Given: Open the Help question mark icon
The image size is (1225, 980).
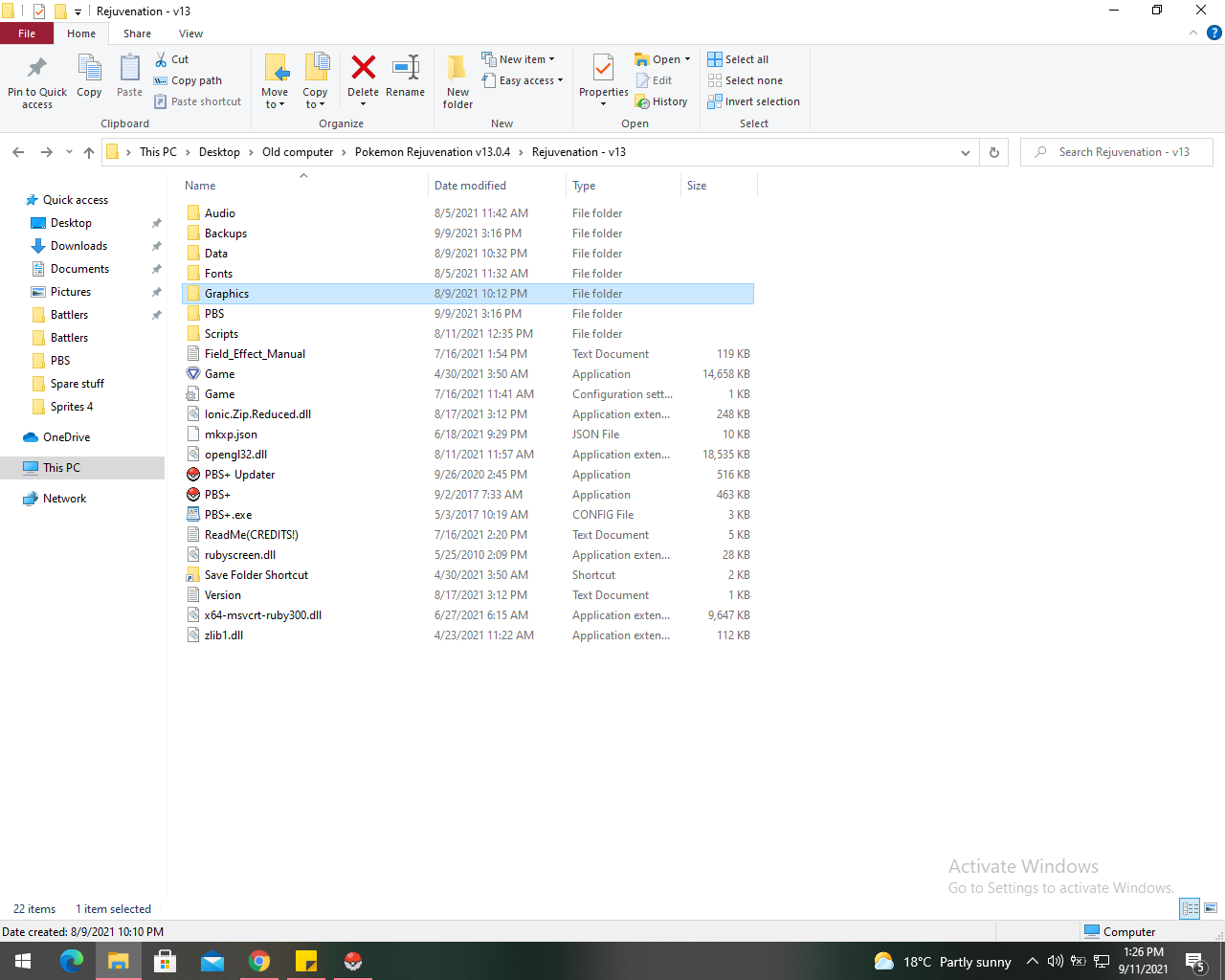Looking at the screenshot, I should click(1214, 33).
